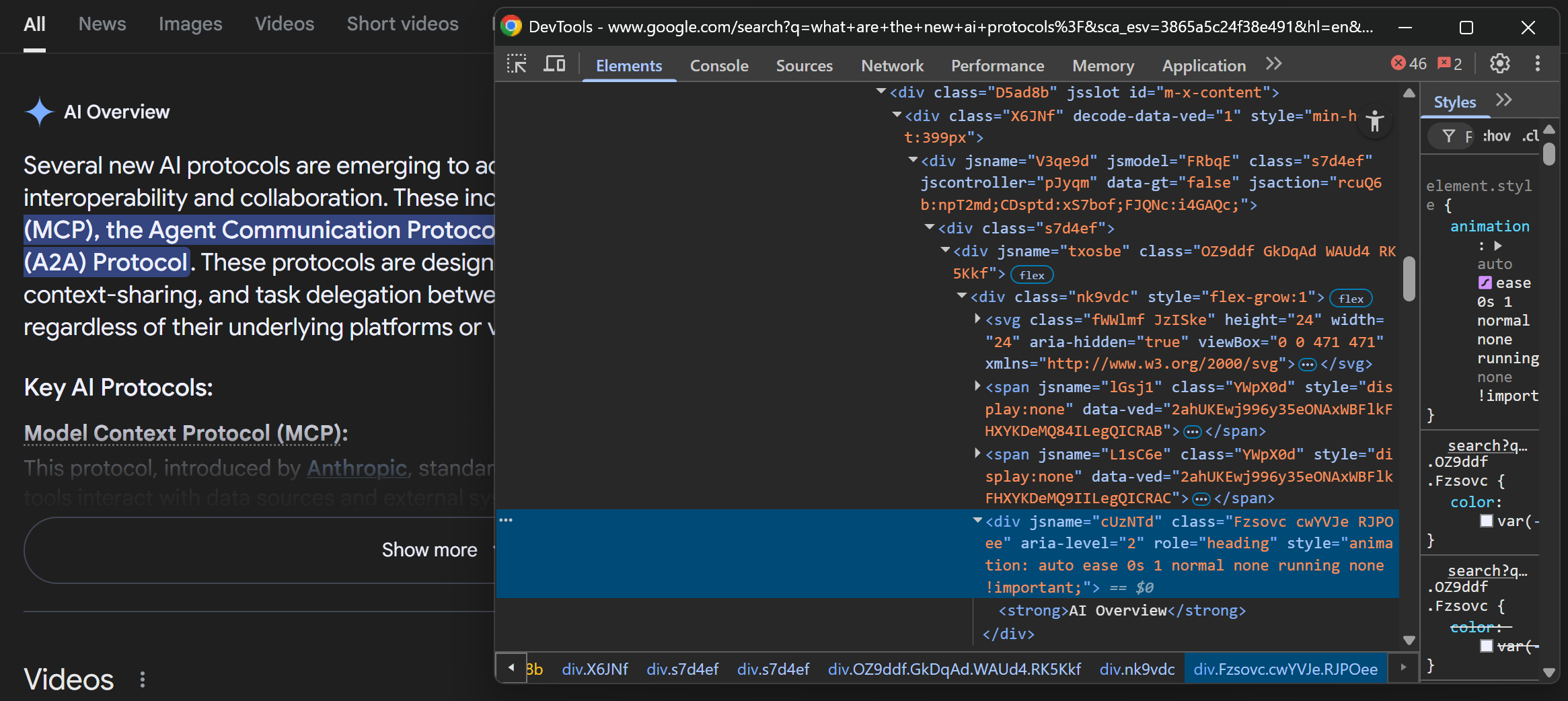Screen dimensions: 1568x701
Task: Click the floating accessibility figure icon
Action: point(1375,122)
